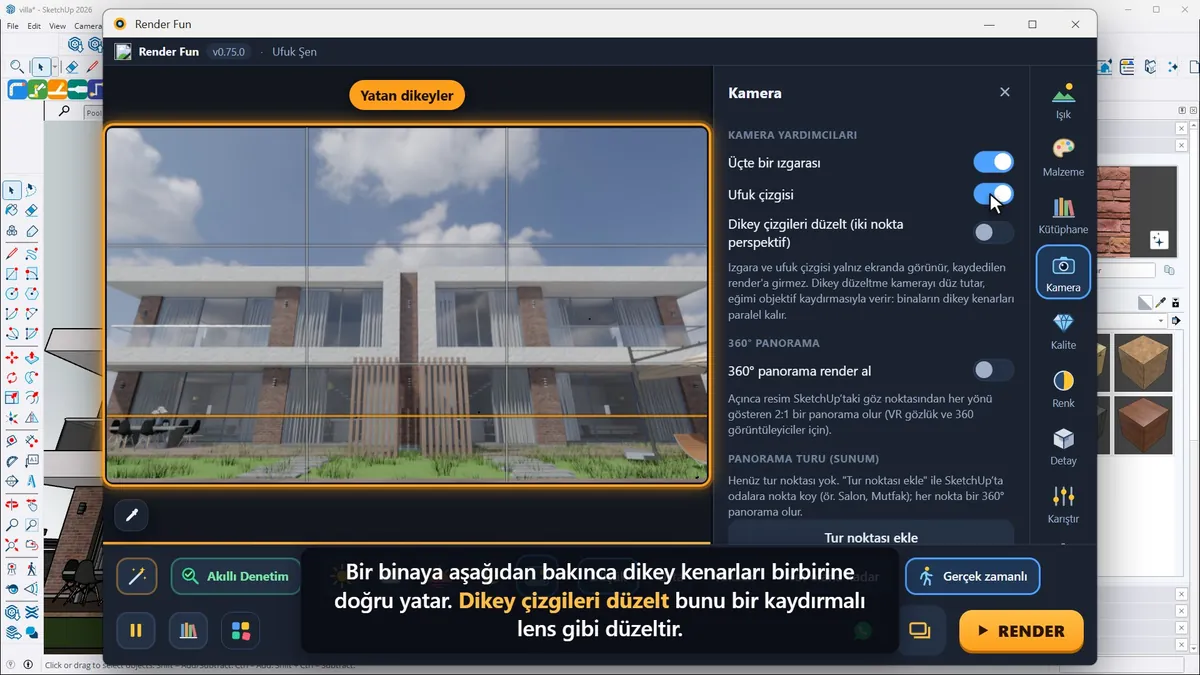The image size is (1200, 675).
Task: Pause the live render preview
Action: coord(136,631)
